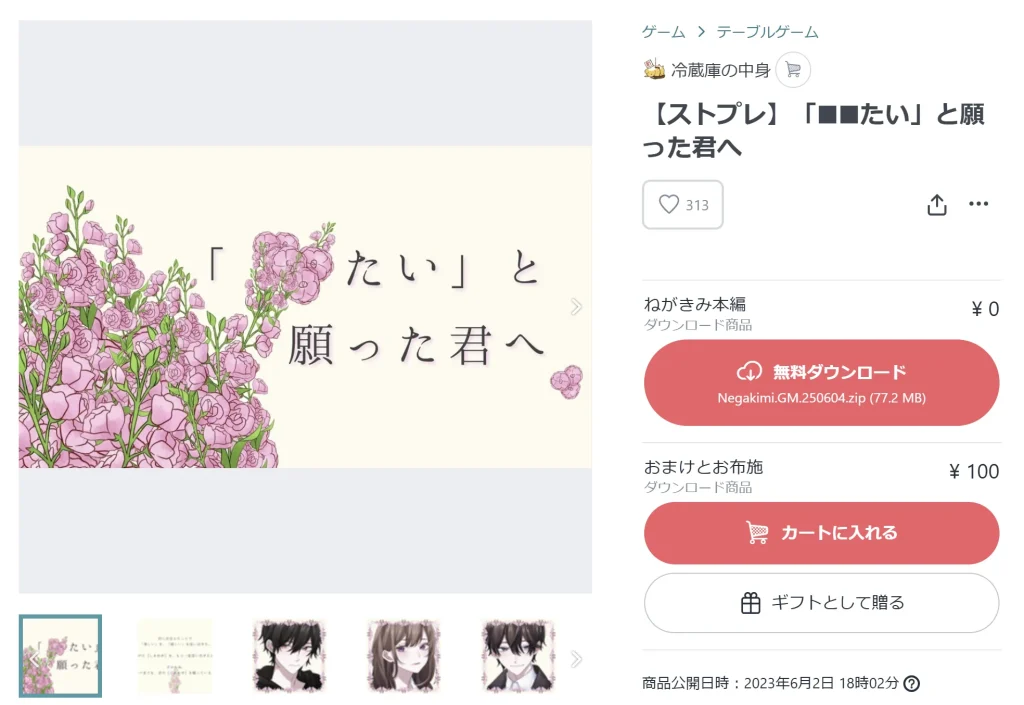
Task: Click the help question mark next to publication date
Action: click(x=912, y=683)
